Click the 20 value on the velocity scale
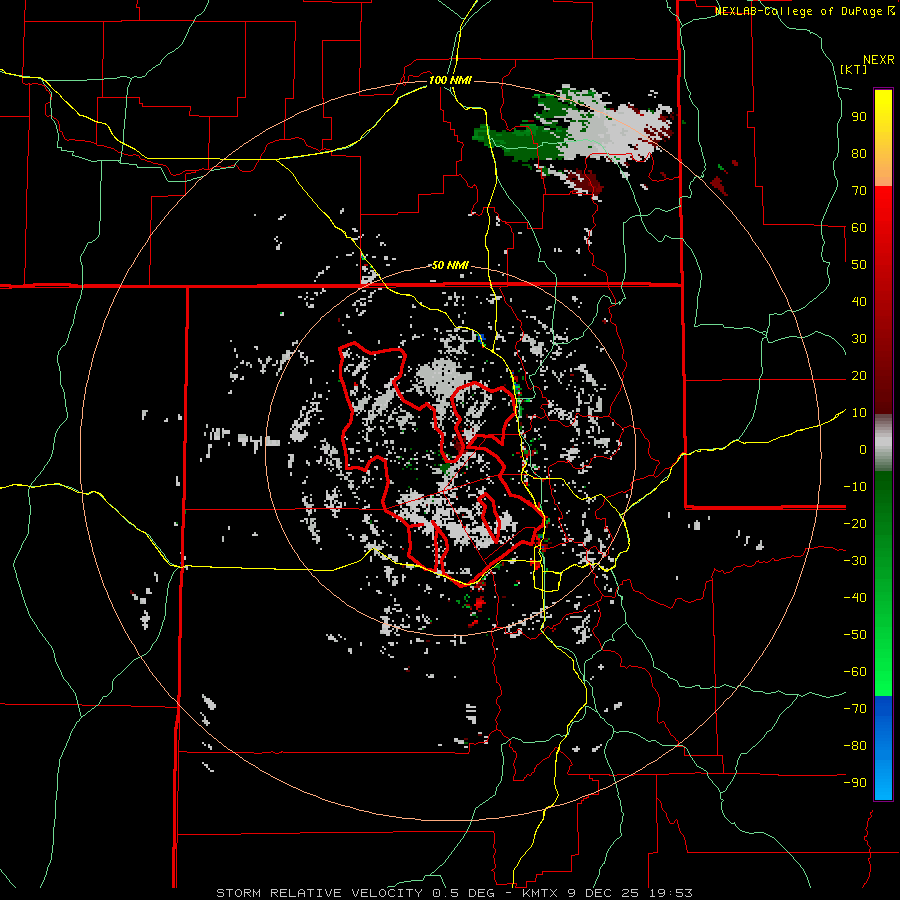900x900 pixels. (859, 375)
